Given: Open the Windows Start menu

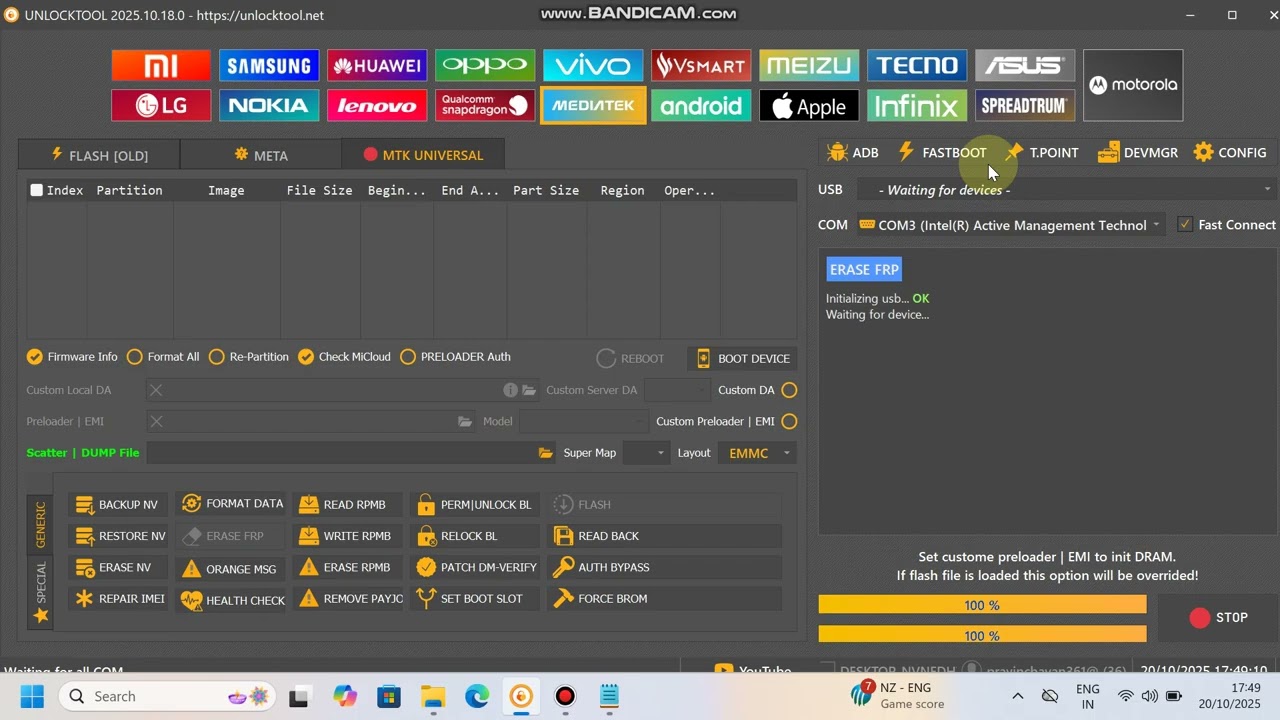Looking at the screenshot, I should tap(32, 696).
